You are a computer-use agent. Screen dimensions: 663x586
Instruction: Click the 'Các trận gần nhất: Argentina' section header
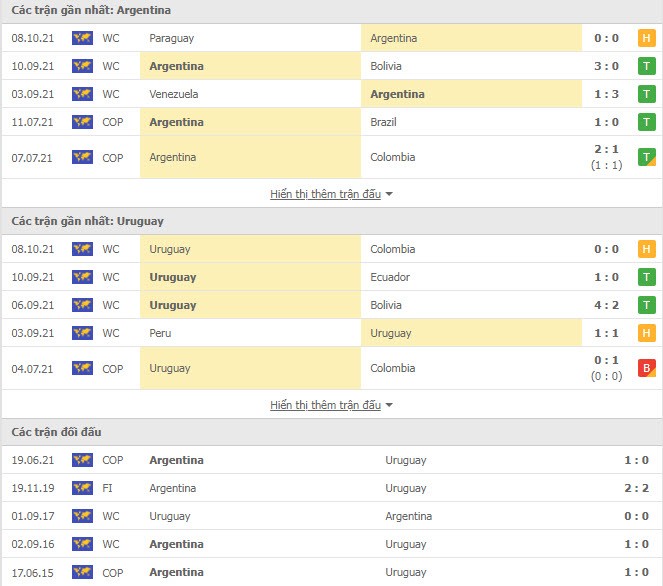click(91, 10)
